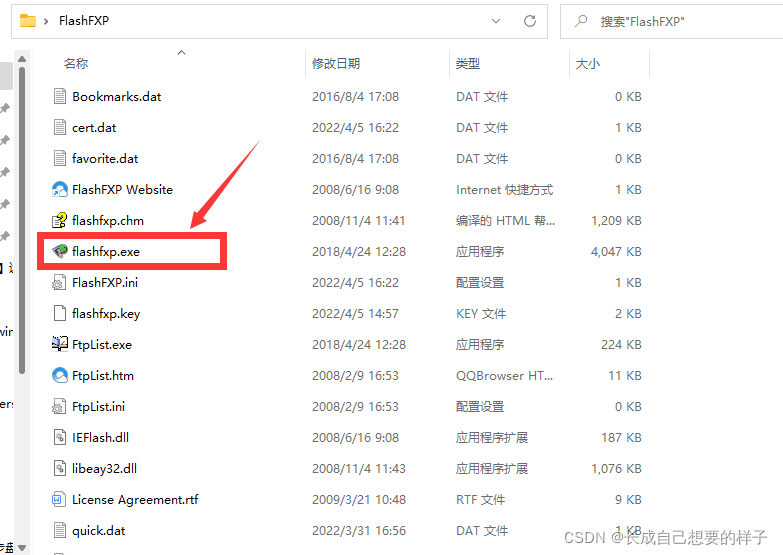This screenshot has height=555, width=783.
Task: Select the Bookmarks.dat file name
Action: (117, 96)
